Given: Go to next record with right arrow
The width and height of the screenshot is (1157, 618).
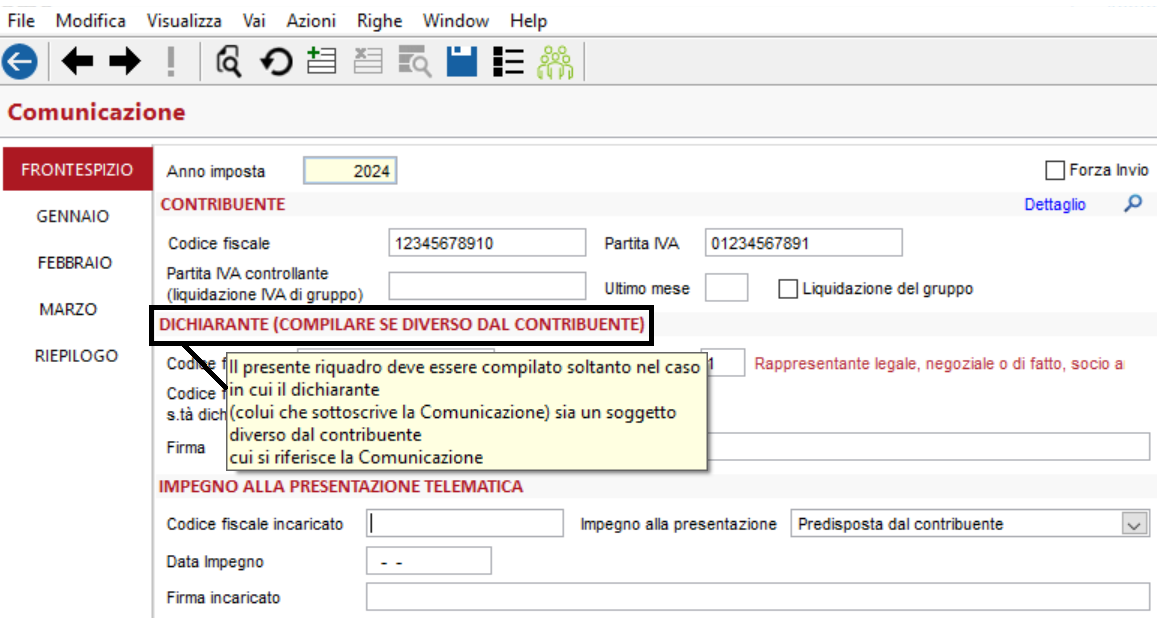Looking at the screenshot, I should (x=125, y=61).
